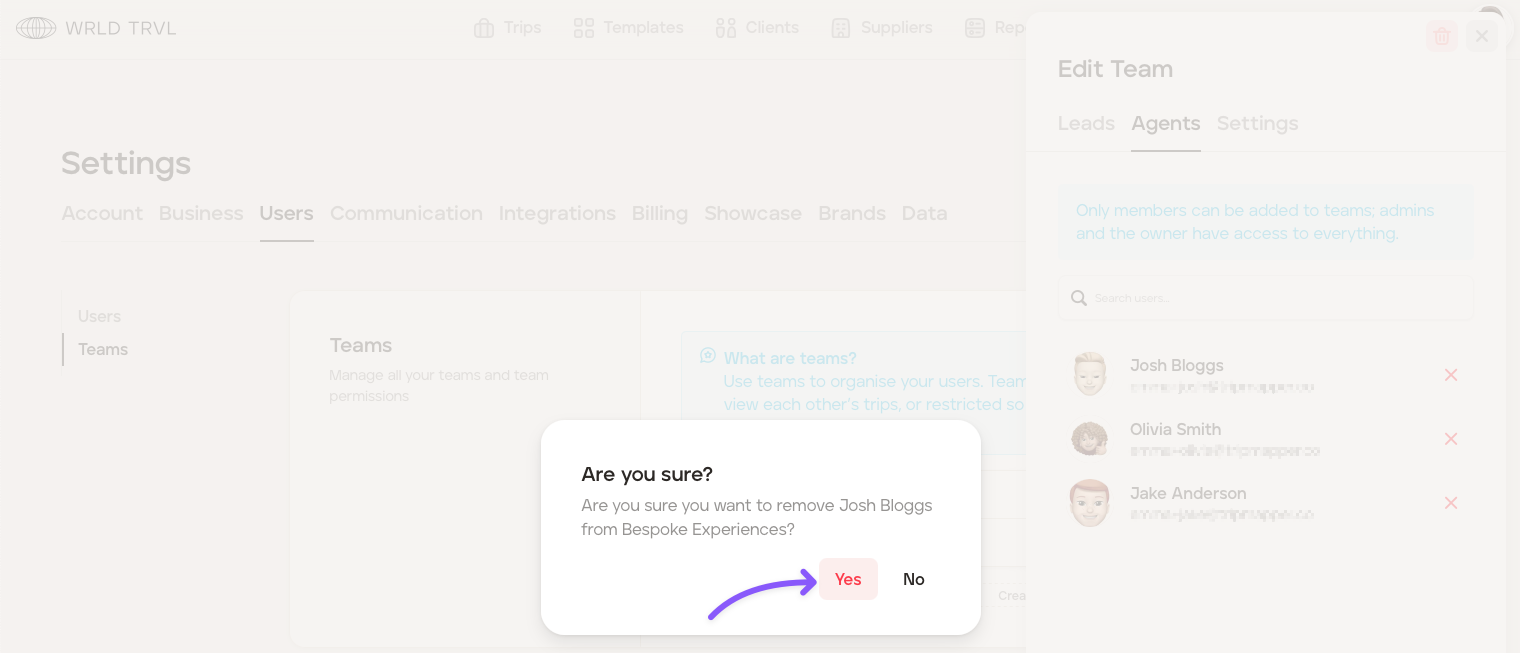Click Josh Bloggs' avatar thumbnail
This screenshot has height=653, width=1520.
1090,374
